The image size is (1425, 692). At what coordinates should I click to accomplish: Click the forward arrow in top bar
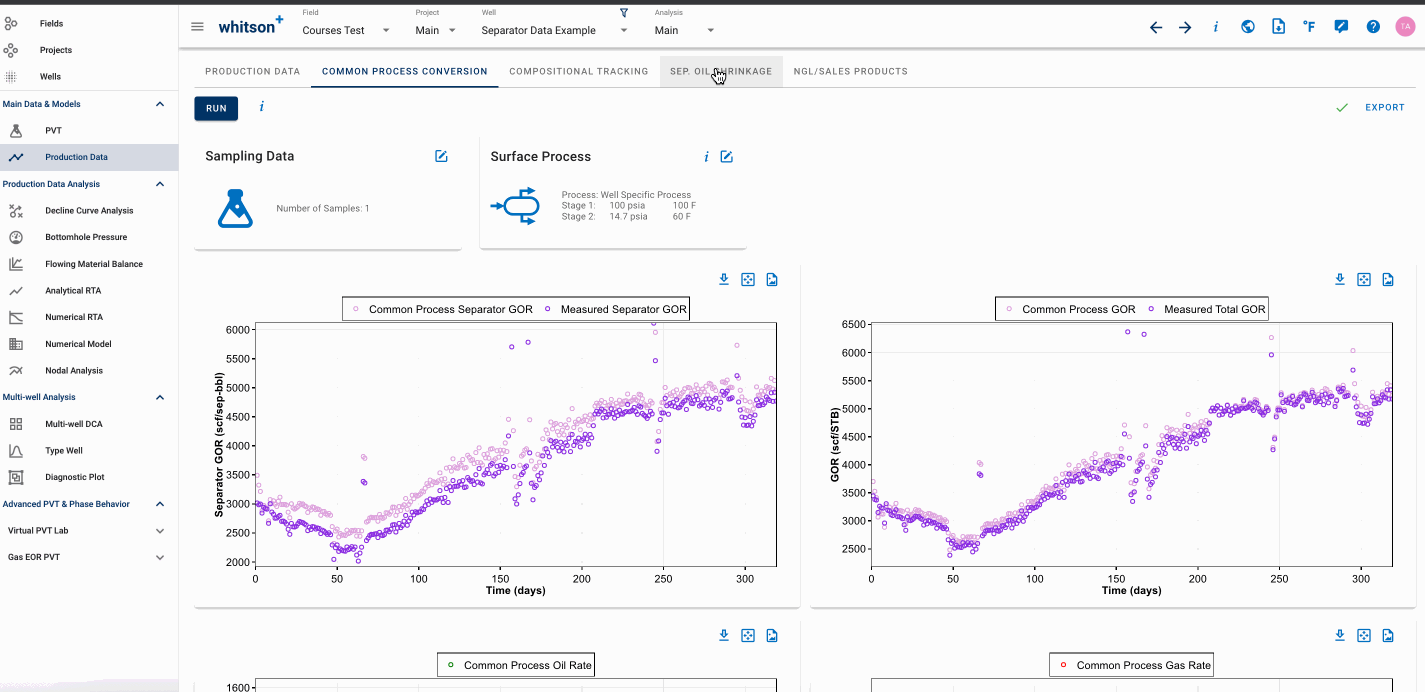click(1185, 27)
